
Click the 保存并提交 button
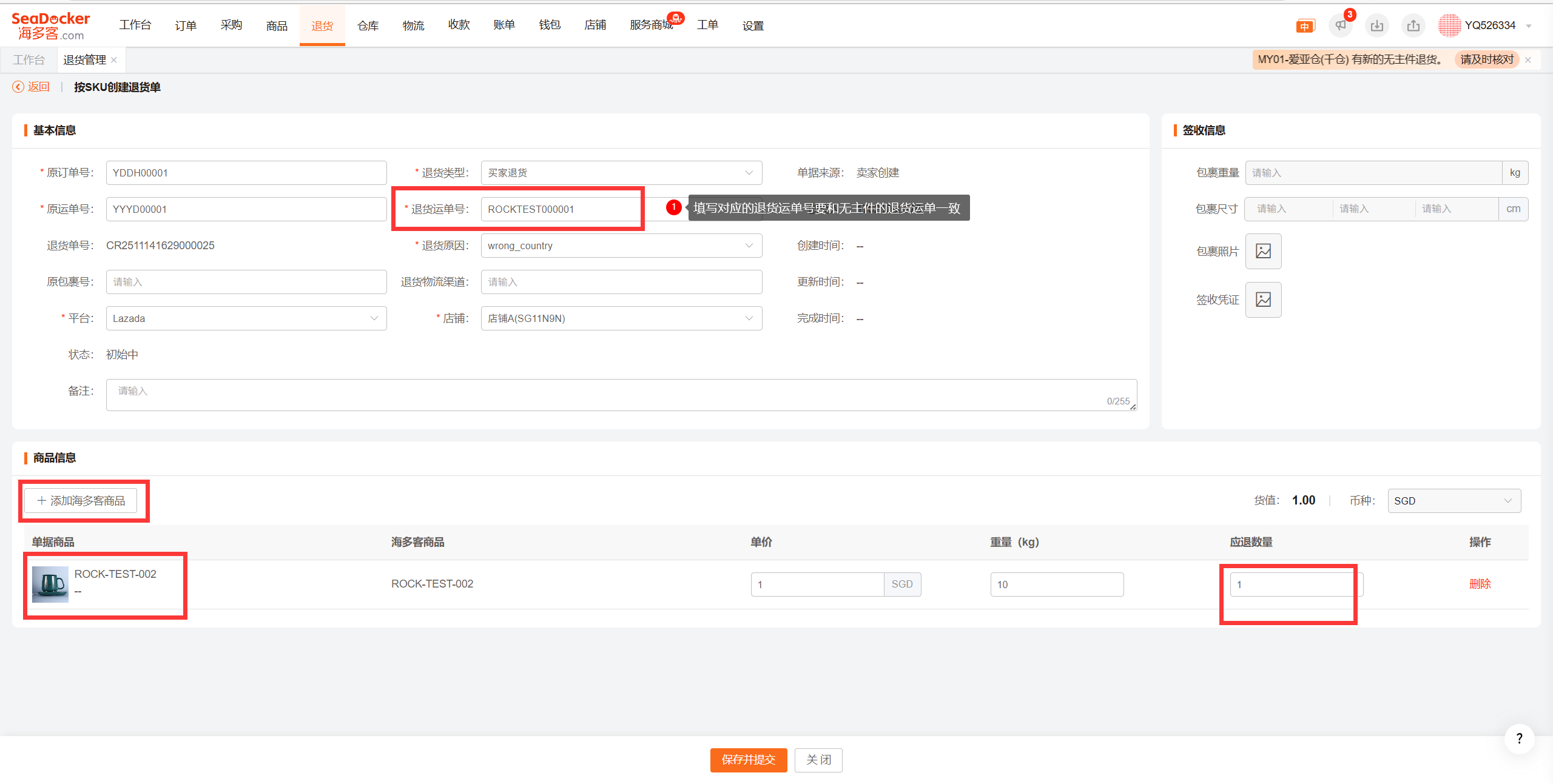pyautogui.click(x=748, y=760)
